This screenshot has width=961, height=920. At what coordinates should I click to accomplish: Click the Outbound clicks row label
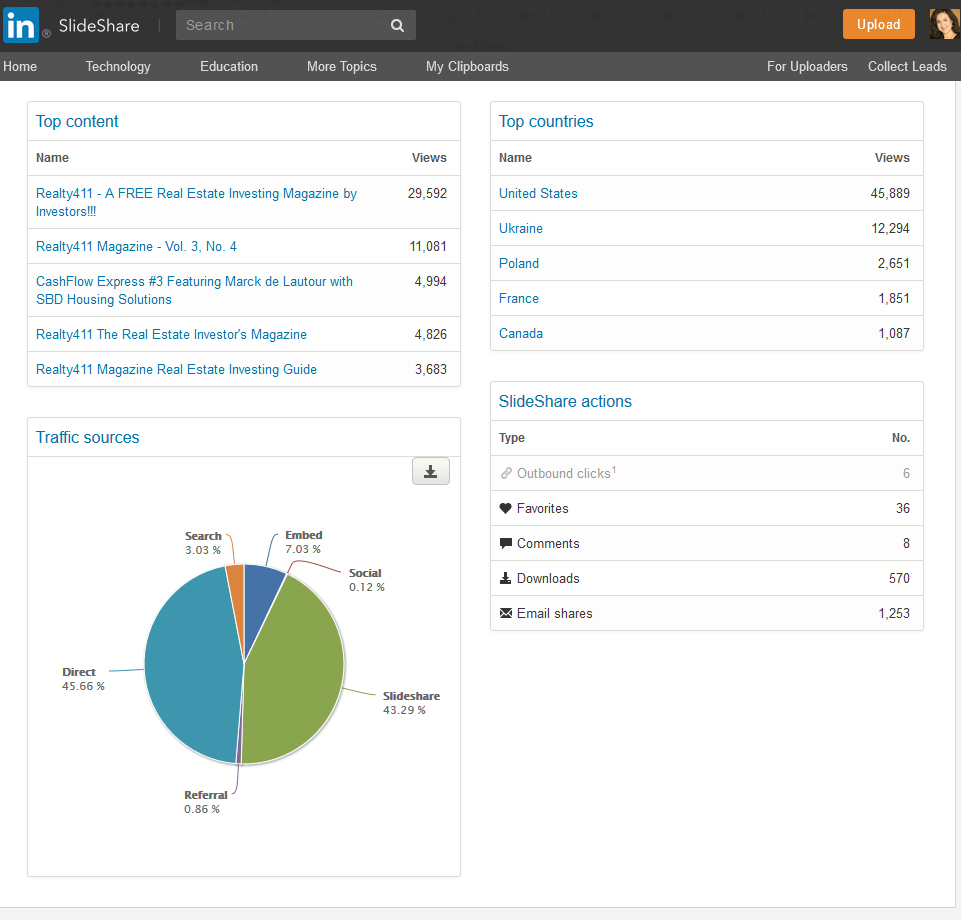point(566,473)
